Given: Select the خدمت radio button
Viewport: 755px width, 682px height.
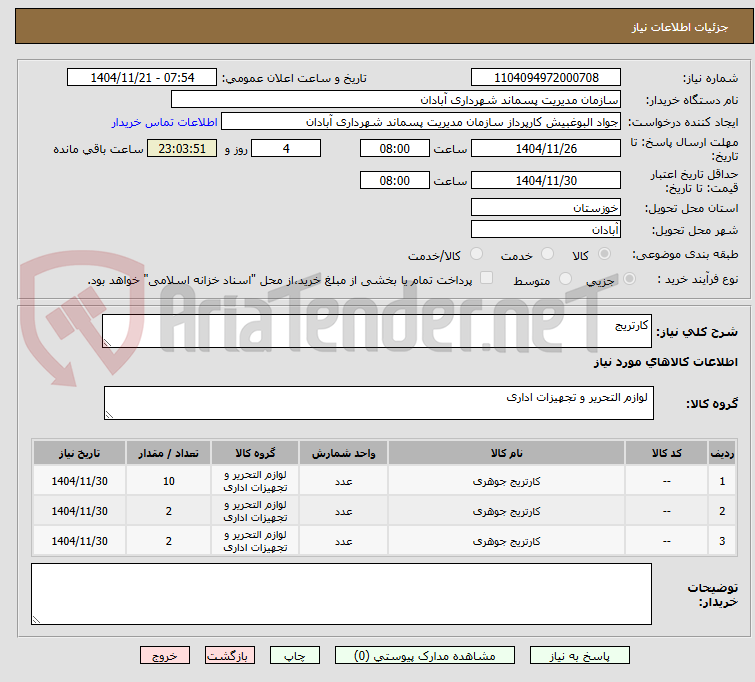Looking at the screenshot, I should 547,254.
